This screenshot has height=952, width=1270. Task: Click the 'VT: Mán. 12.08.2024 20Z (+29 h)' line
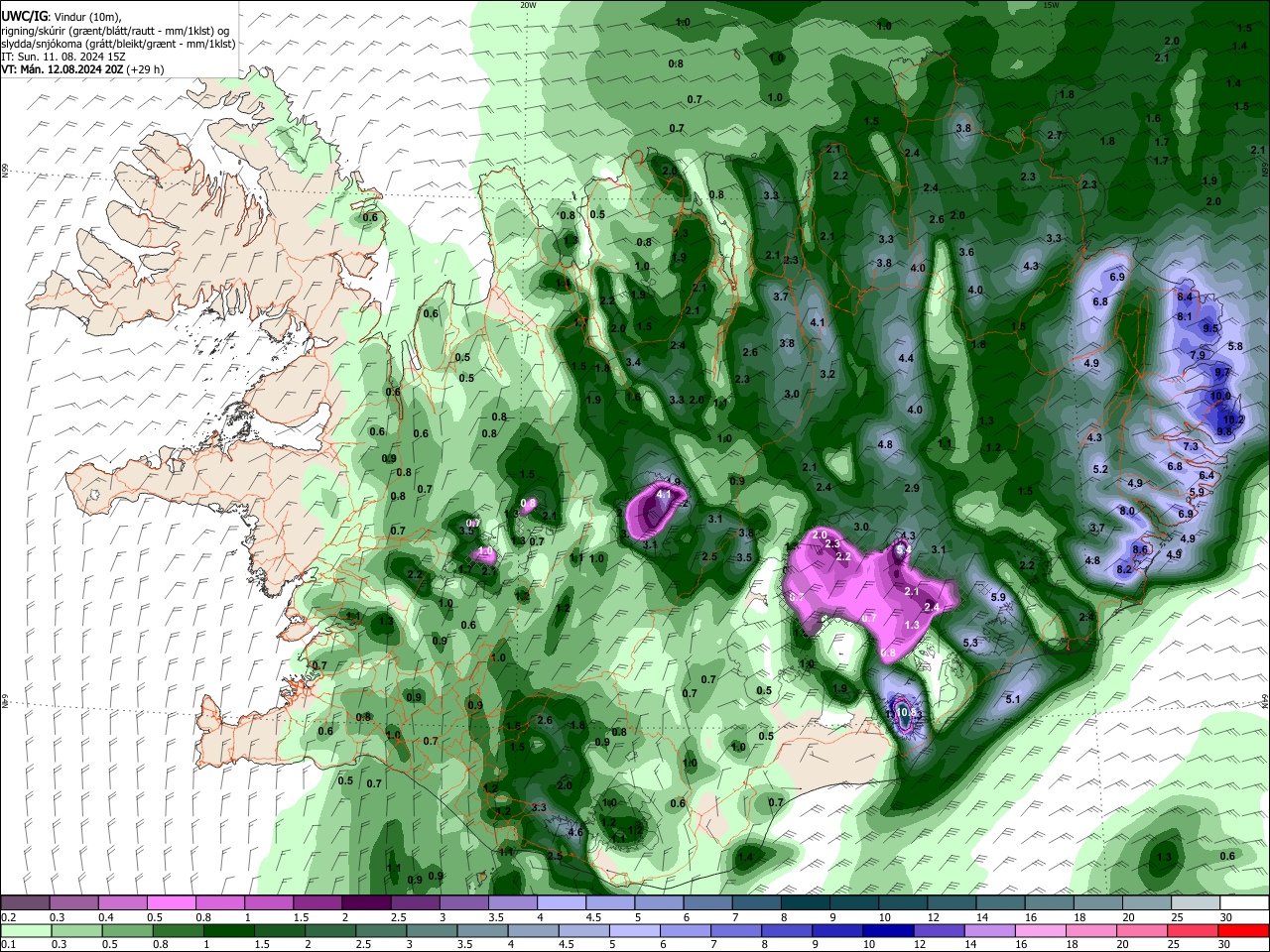pos(82,69)
